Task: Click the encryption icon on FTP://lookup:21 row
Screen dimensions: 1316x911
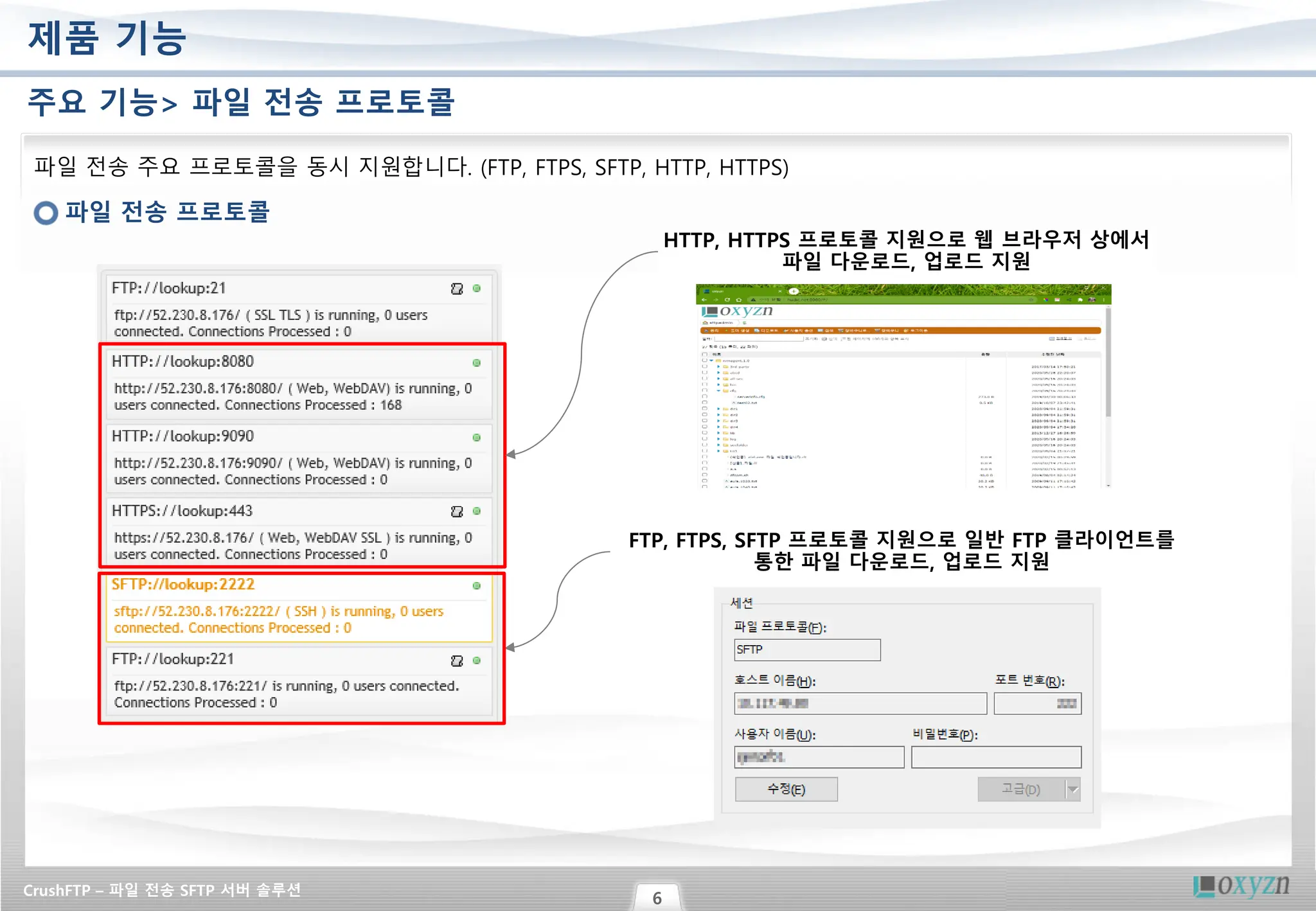Action: tap(457, 288)
